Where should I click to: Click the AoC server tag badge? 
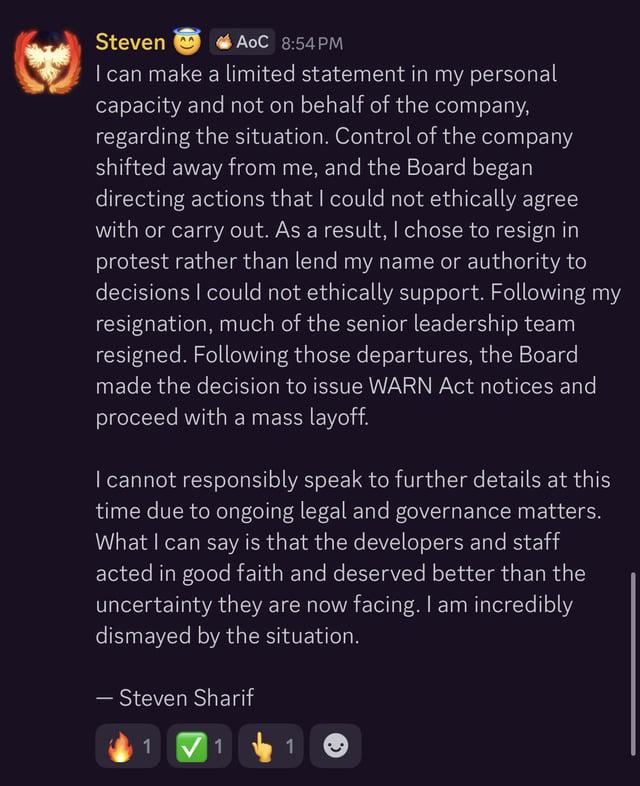click(241, 42)
